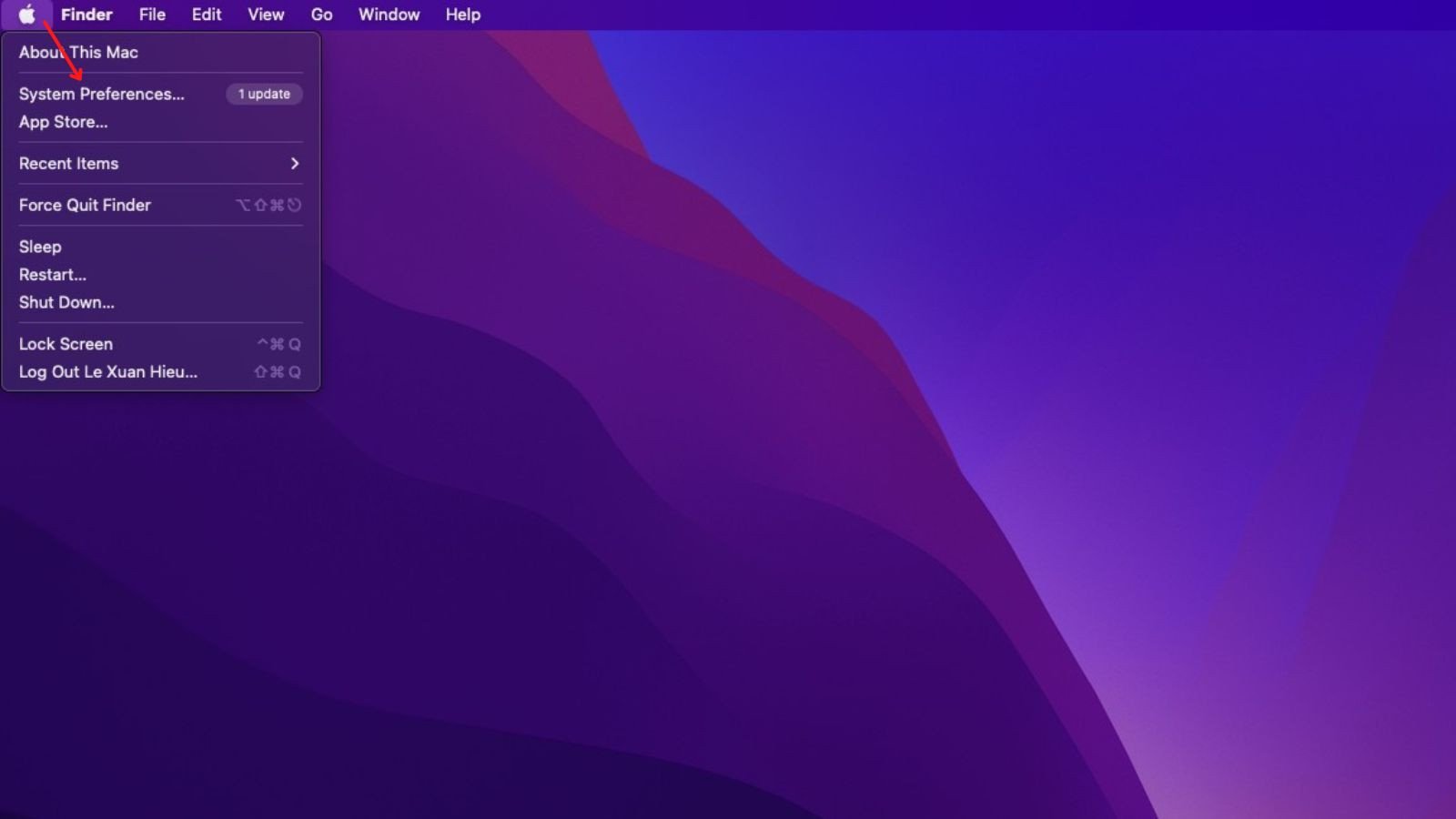Expand the Recent Items submenu
This screenshot has width=1456, height=819.
click(68, 164)
